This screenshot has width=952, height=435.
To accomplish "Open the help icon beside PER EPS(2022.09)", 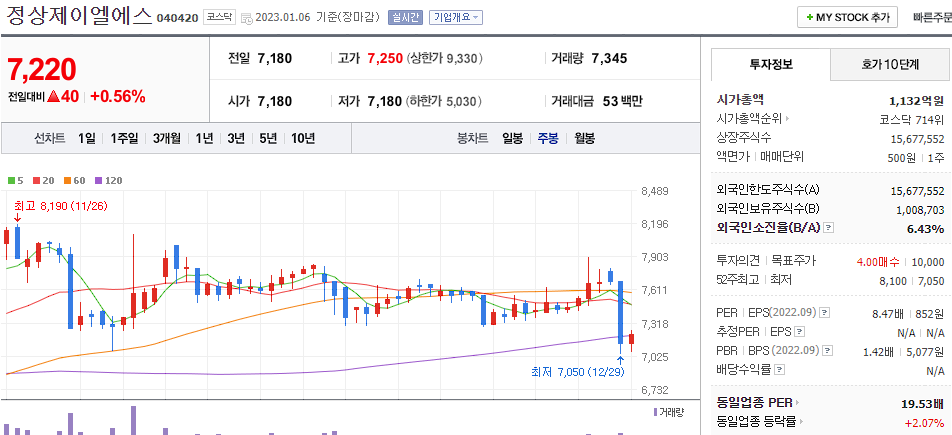I will 824,313.
